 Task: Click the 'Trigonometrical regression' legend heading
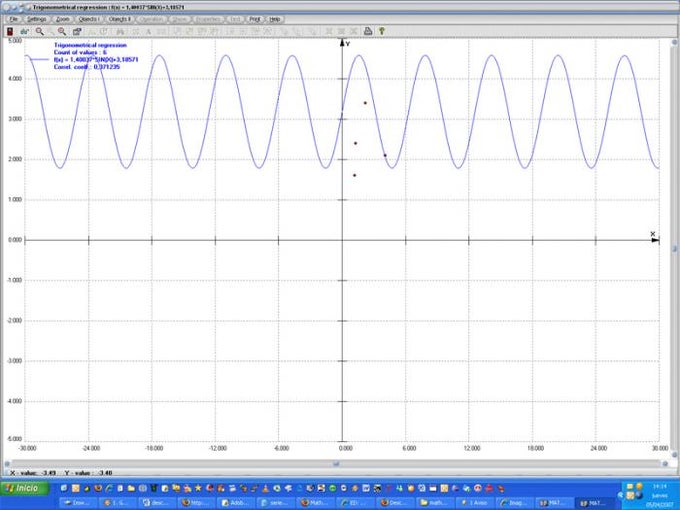90,45
